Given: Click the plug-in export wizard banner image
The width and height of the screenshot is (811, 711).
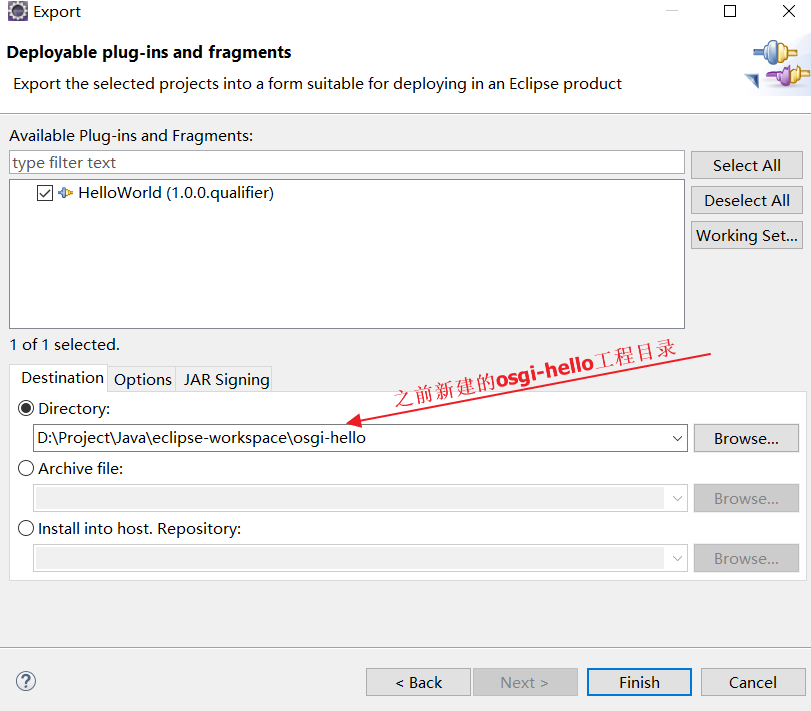Looking at the screenshot, I should (777, 65).
